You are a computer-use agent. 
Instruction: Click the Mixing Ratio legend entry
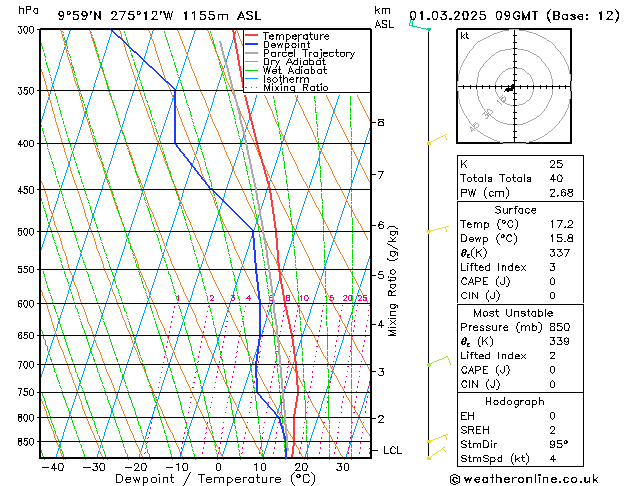(295, 88)
